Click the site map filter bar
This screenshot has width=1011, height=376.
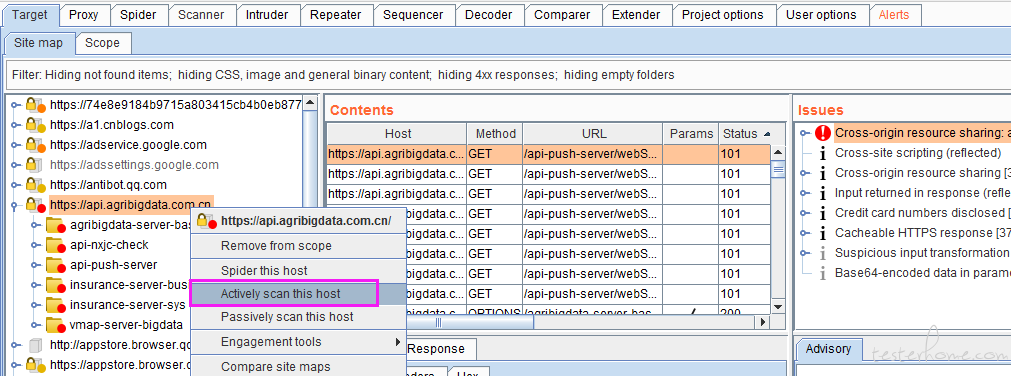click(504, 75)
